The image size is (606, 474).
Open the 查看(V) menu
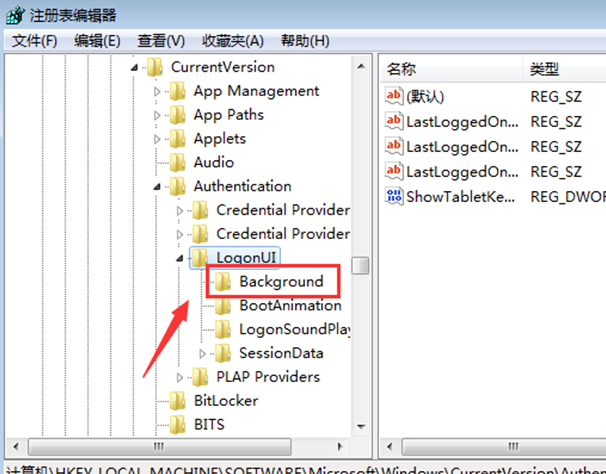(161, 40)
